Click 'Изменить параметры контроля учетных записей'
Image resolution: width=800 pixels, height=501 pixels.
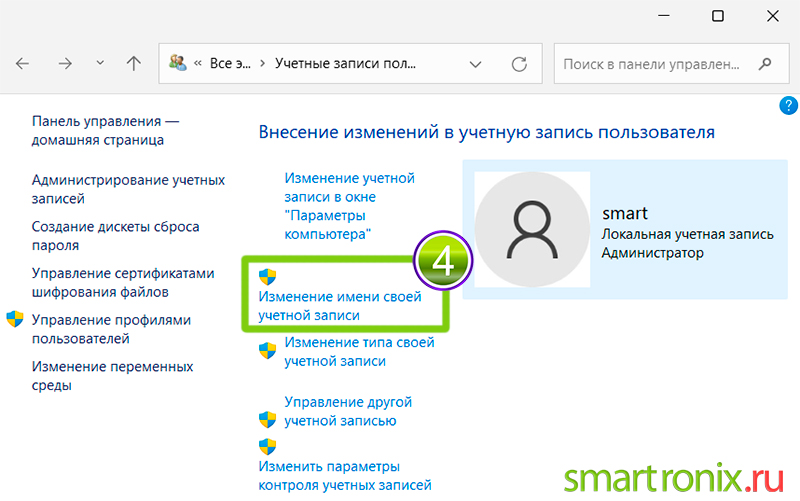pos(345,475)
